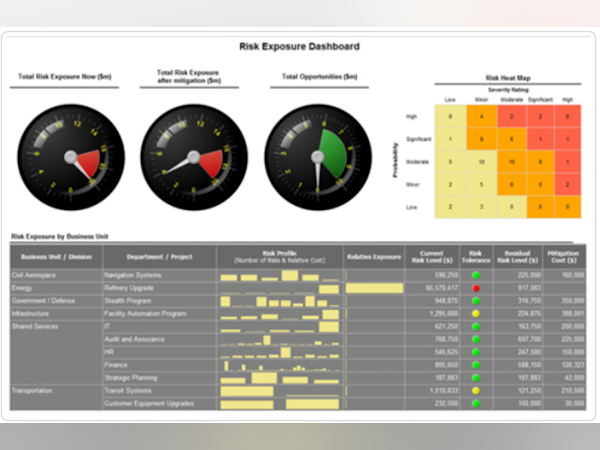The width and height of the screenshot is (600, 450).
Task: Select heat map cell Moderate probability, Significant severity
Action: [x=540, y=162]
